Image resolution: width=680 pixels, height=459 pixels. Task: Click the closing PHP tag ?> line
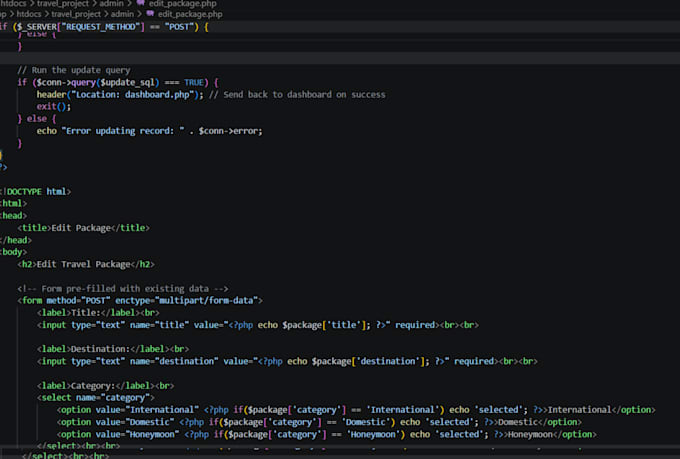[3, 167]
